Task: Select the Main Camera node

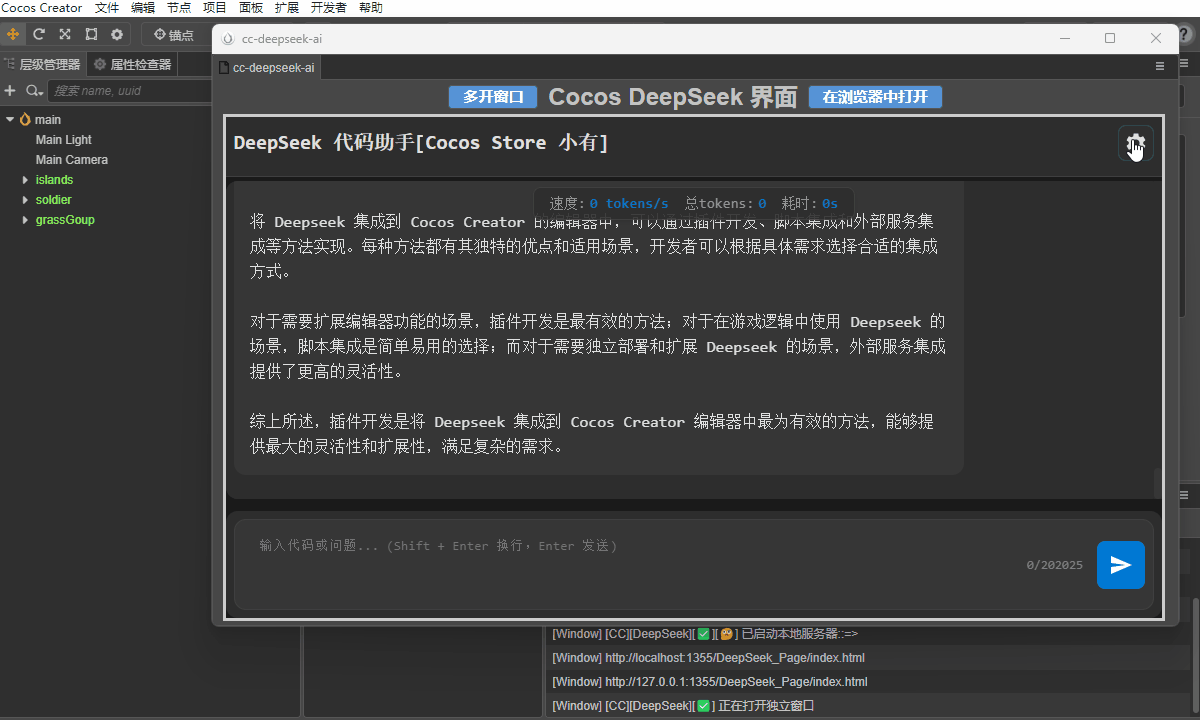Action: point(72,160)
